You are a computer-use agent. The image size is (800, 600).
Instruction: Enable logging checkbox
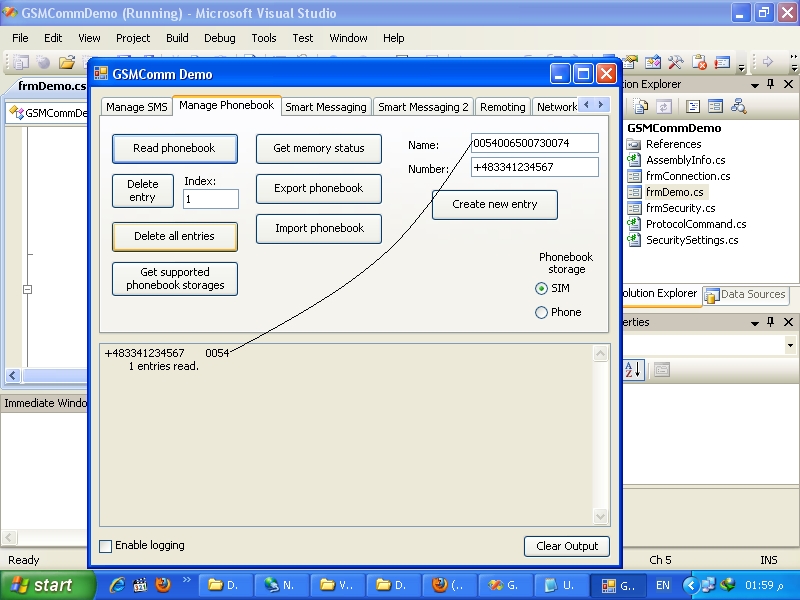pos(106,546)
